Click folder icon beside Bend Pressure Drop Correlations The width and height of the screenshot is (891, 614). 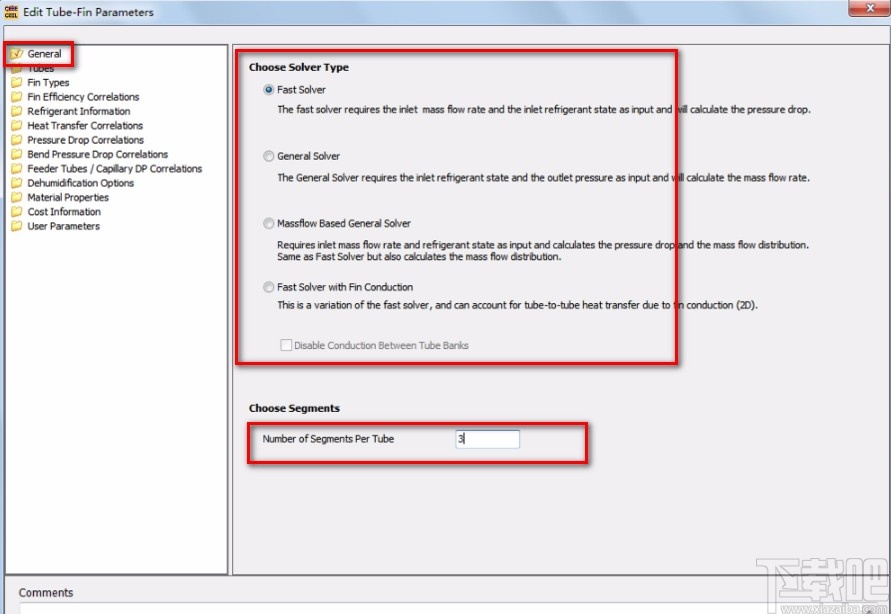coord(17,154)
